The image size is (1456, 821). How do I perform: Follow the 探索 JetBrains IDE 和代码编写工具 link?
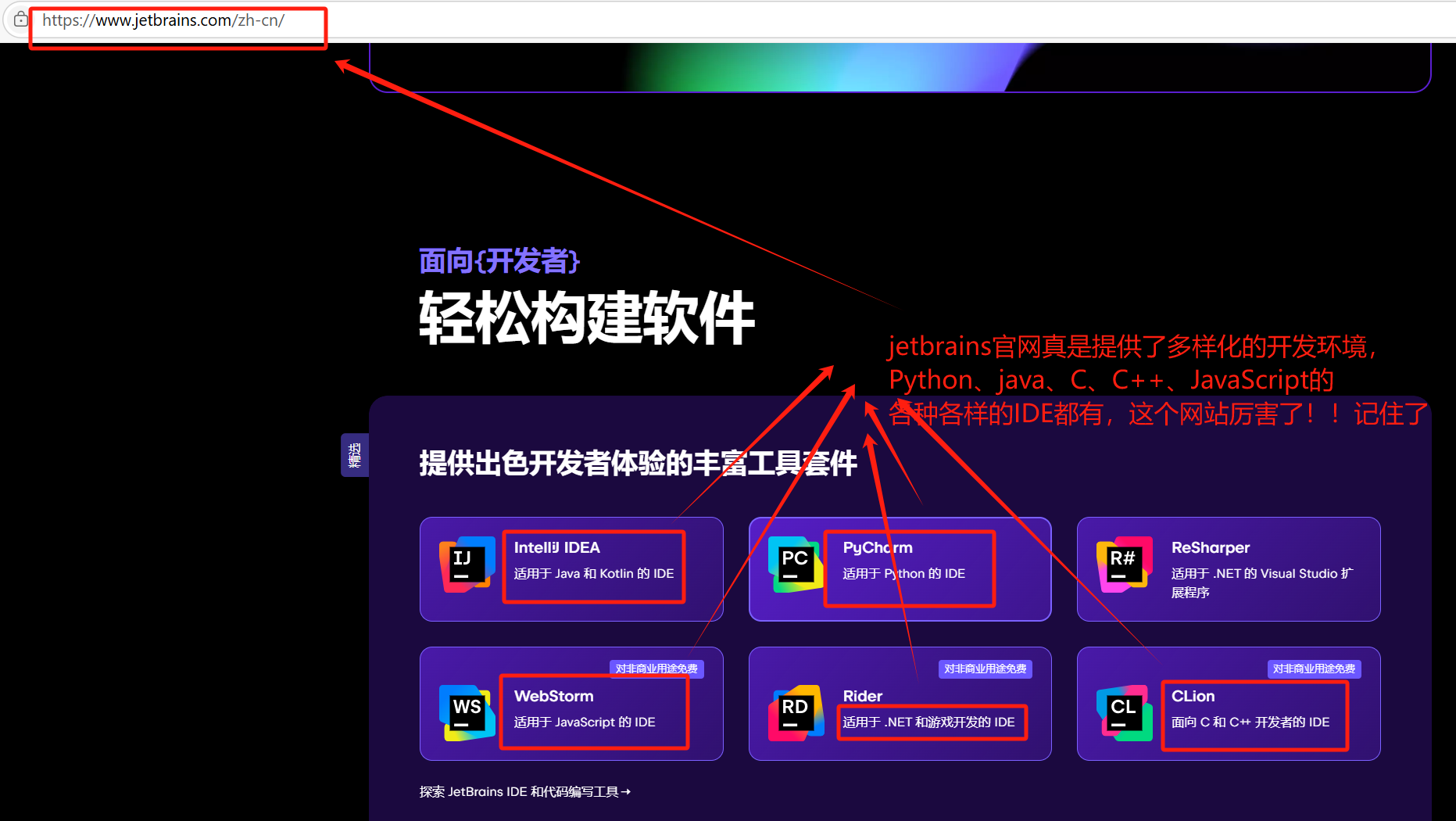tap(525, 791)
